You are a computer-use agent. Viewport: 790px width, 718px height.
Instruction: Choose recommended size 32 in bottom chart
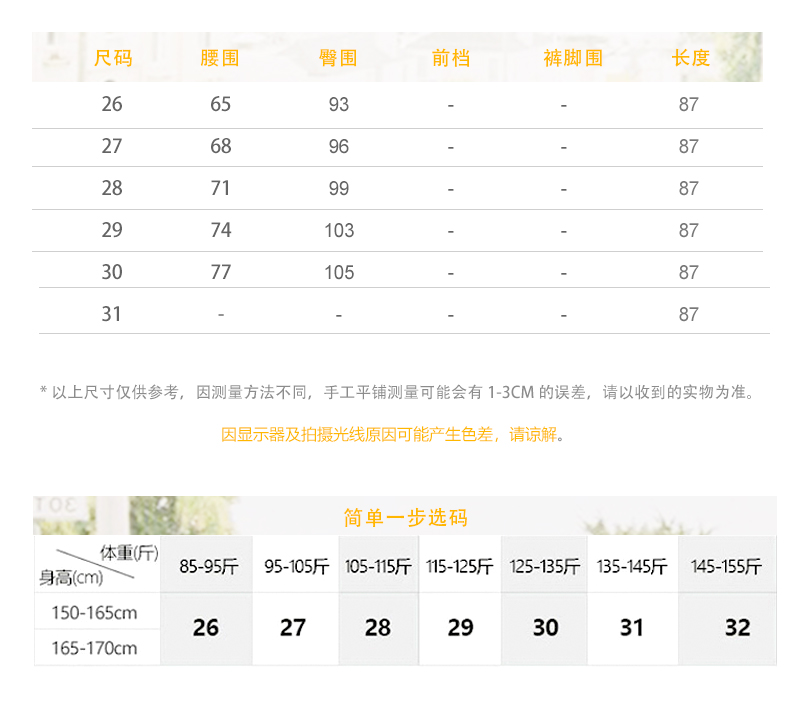tap(737, 628)
